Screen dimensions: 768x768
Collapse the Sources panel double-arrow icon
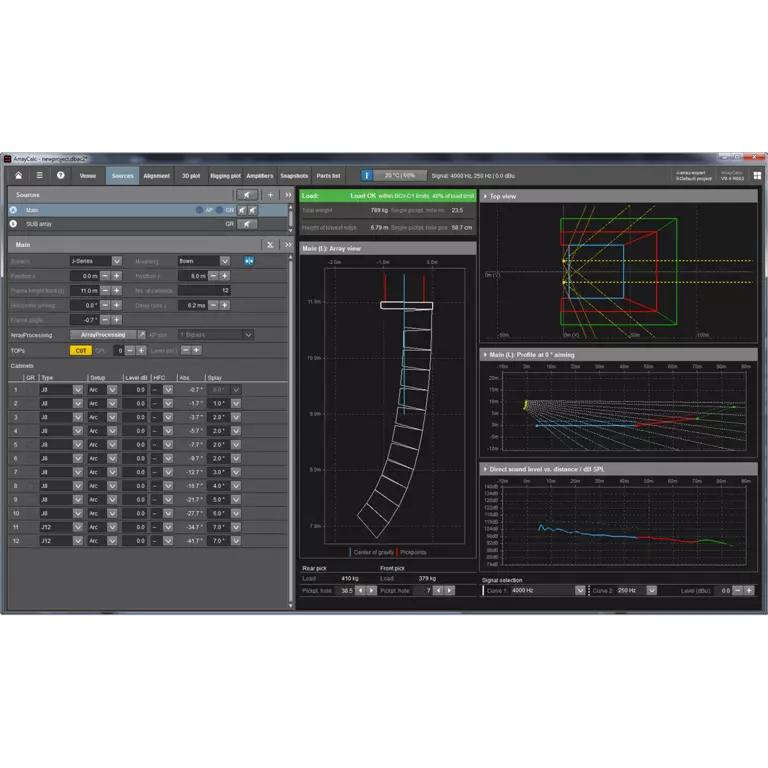pos(288,195)
